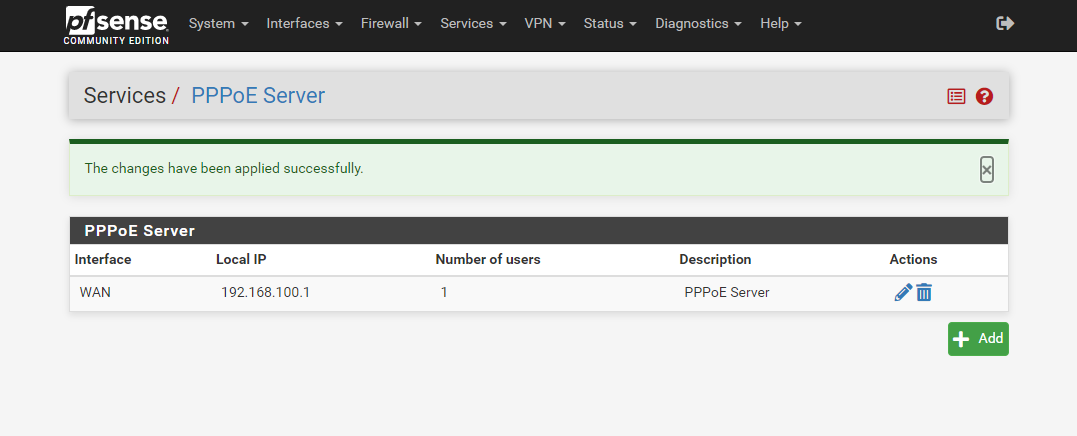Image resolution: width=1077 pixels, height=436 pixels.
Task: Click the pencil edit icon for WAN row
Action: [x=902, y=293]
